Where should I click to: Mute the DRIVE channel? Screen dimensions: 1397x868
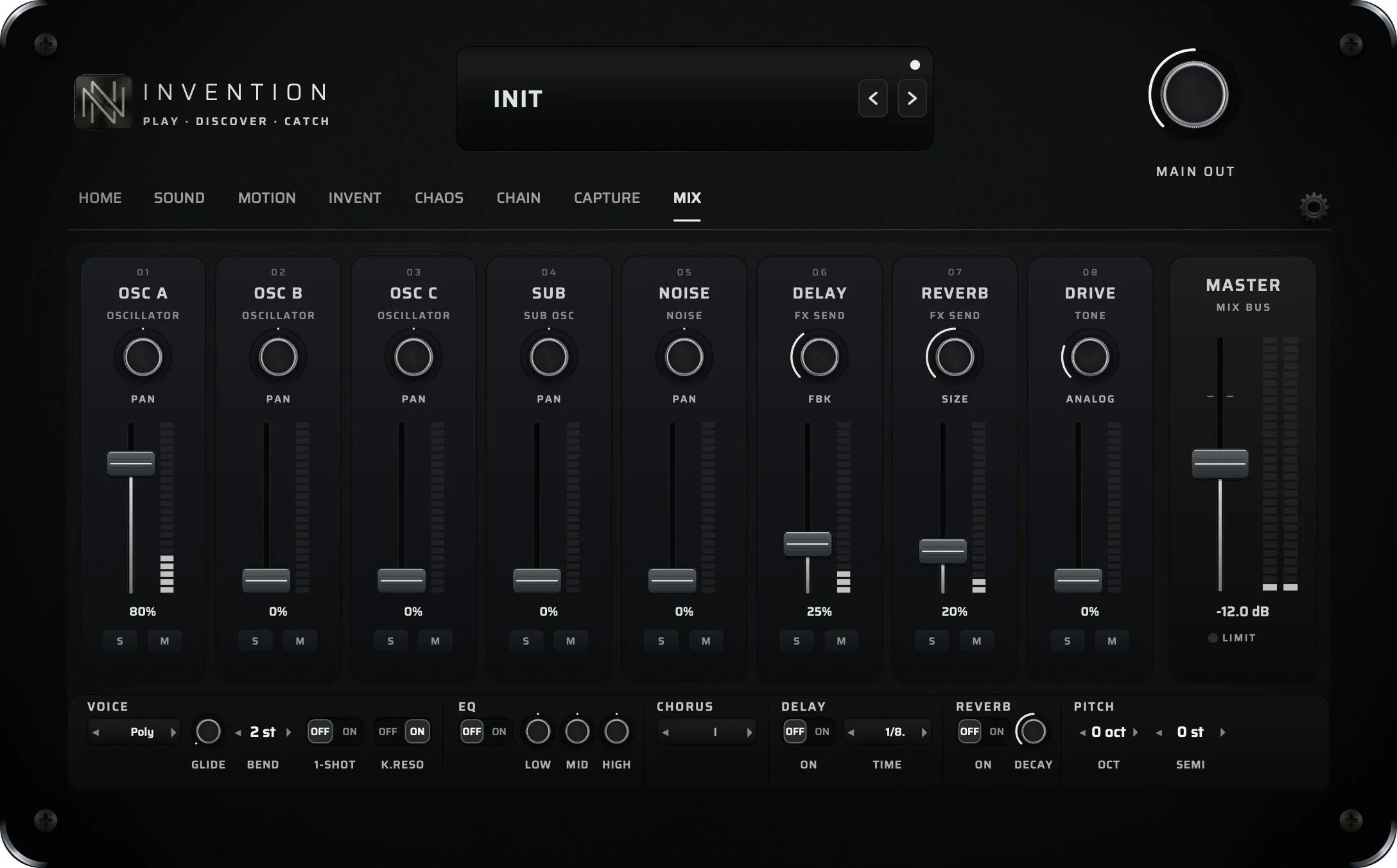point(1112,641)
